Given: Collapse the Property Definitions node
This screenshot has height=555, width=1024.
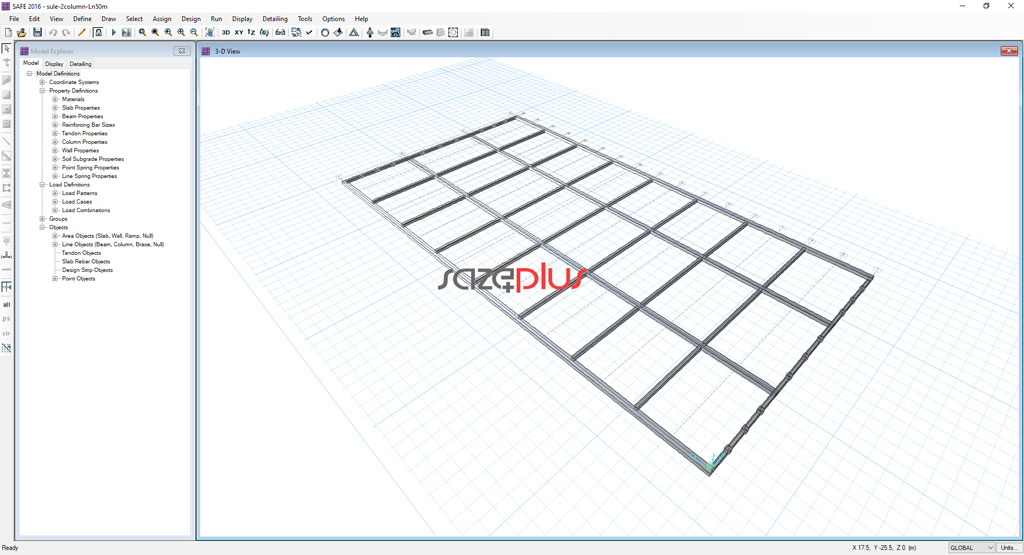Looking at the screenshot, I should click(x=42, y=91).
